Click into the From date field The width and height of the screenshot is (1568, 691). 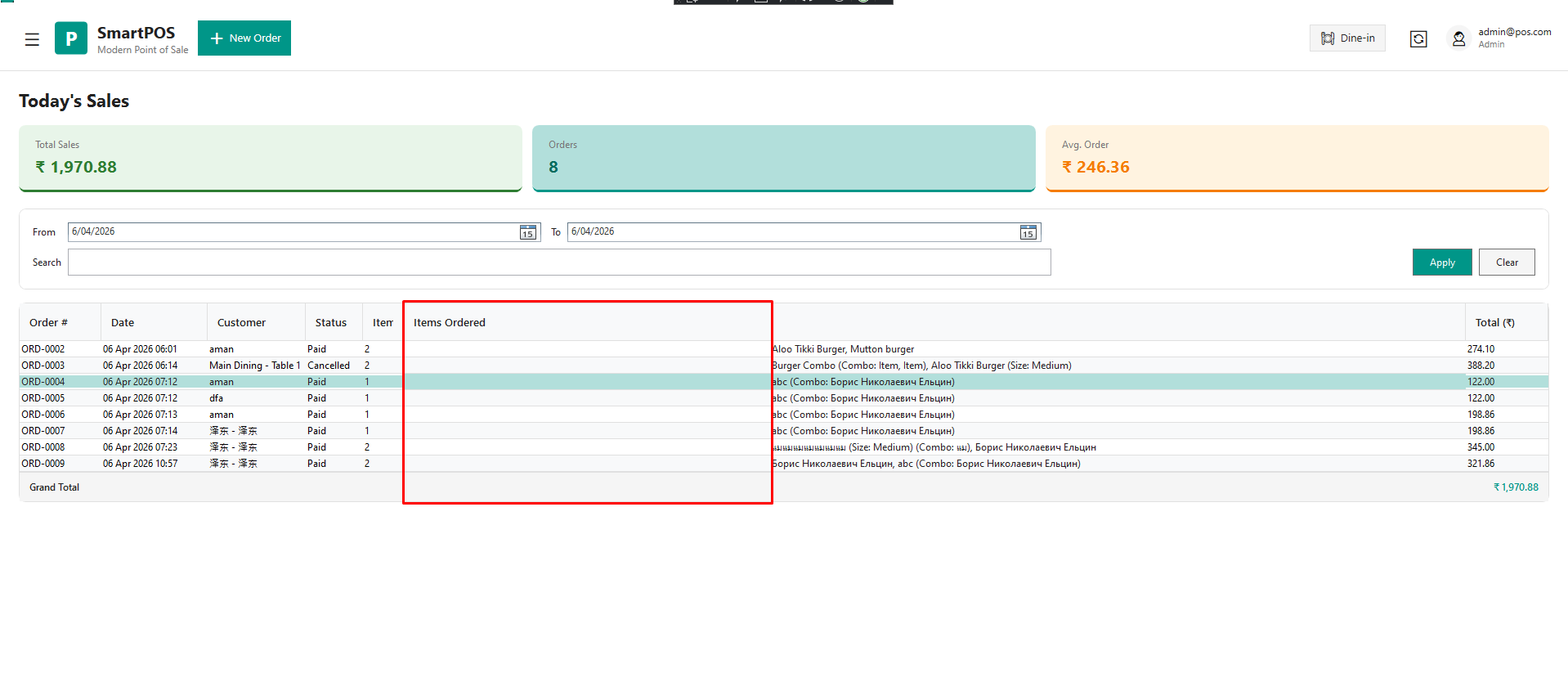293,232
